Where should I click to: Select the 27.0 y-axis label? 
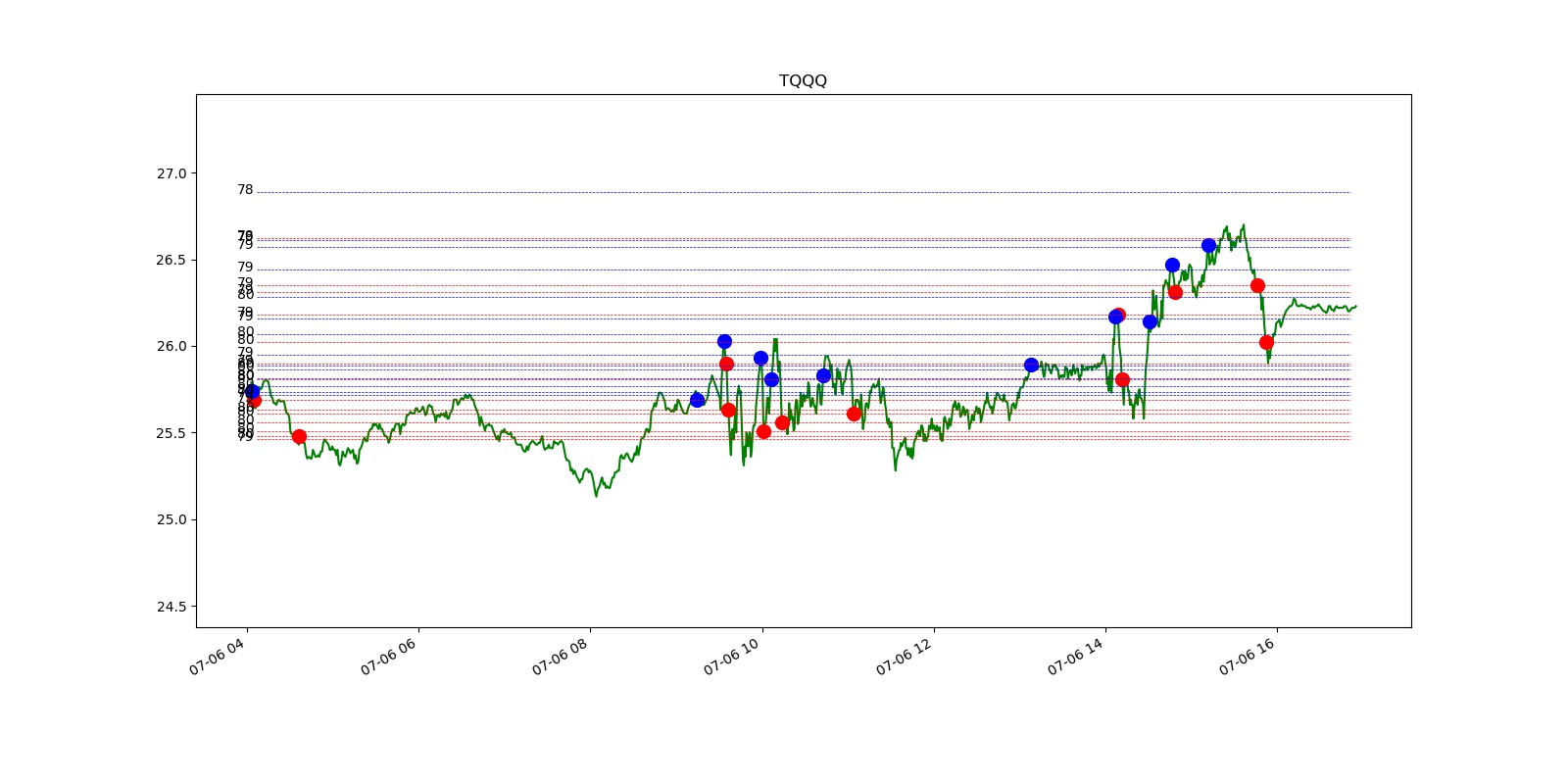pyautogui.click(x=171, y=173)
